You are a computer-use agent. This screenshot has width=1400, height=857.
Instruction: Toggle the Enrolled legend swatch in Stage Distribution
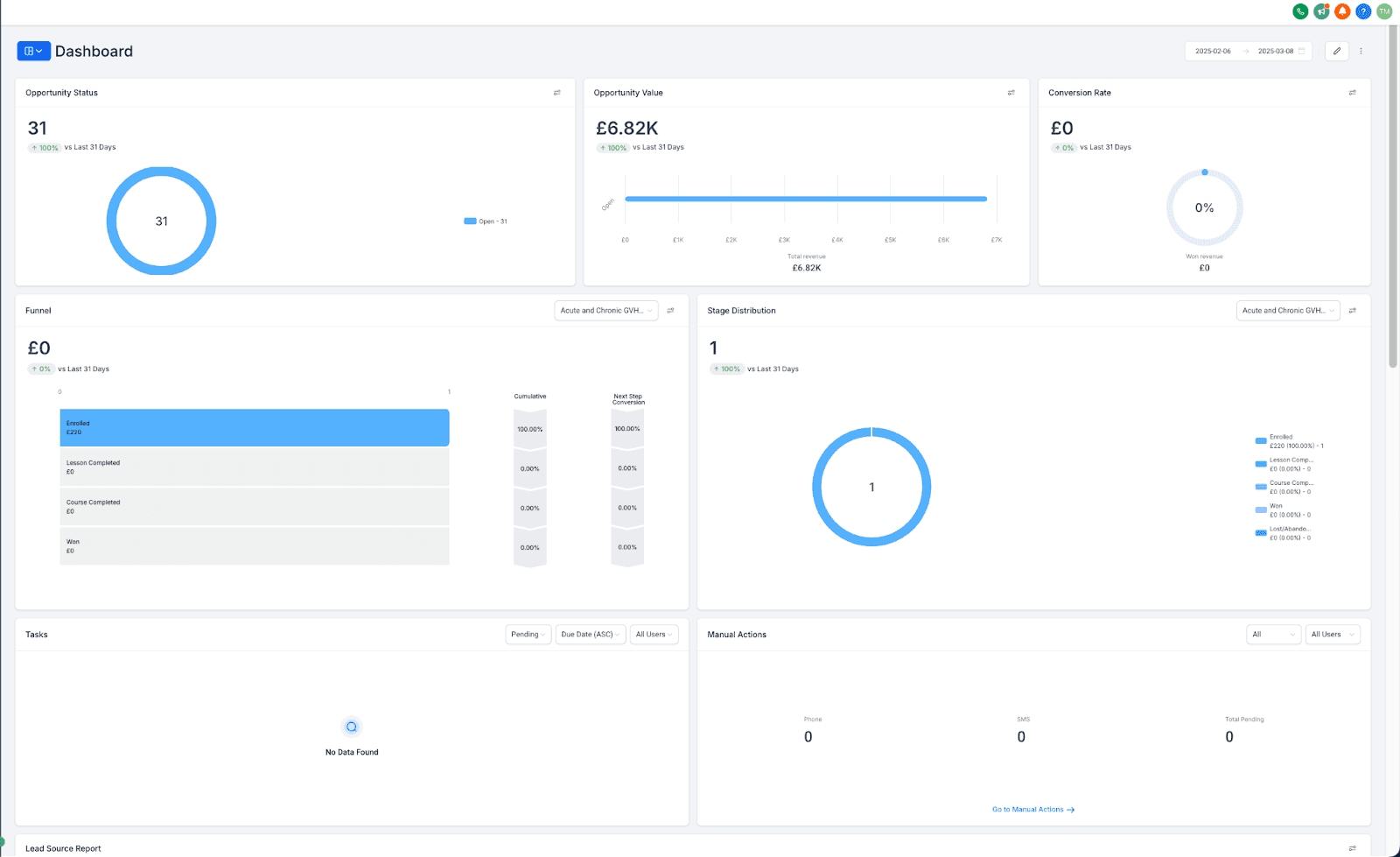tap(1261, 441)
